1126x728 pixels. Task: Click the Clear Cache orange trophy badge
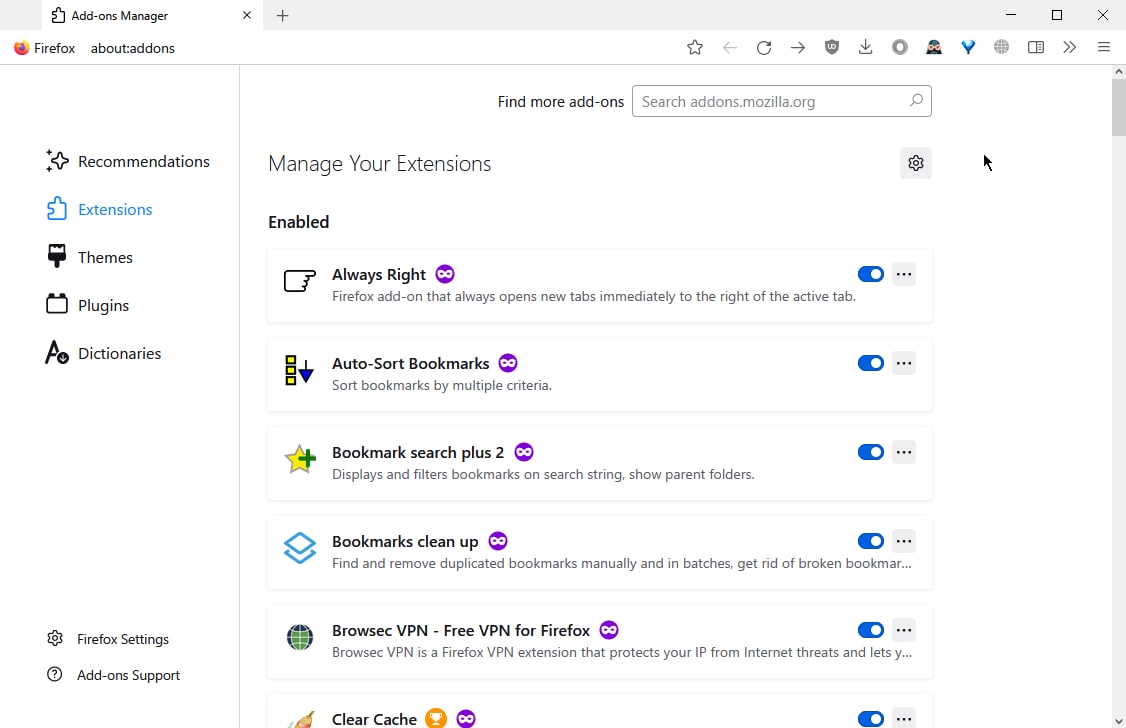[436, 718]
